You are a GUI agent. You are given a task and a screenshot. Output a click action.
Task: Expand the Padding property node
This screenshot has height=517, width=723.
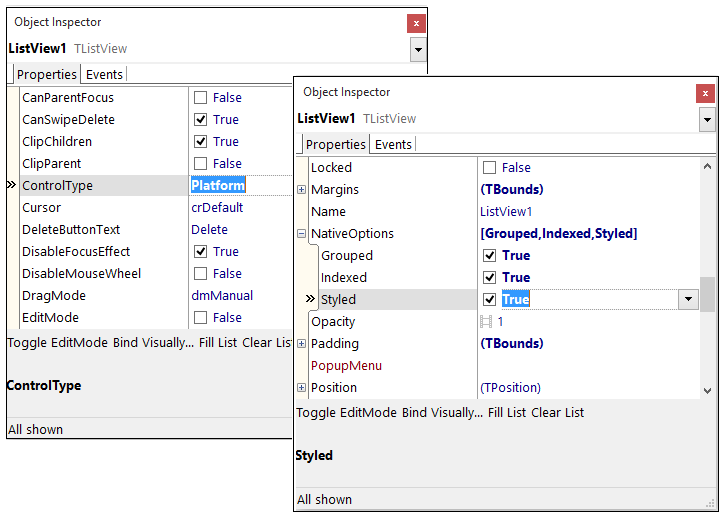[302, 344]
